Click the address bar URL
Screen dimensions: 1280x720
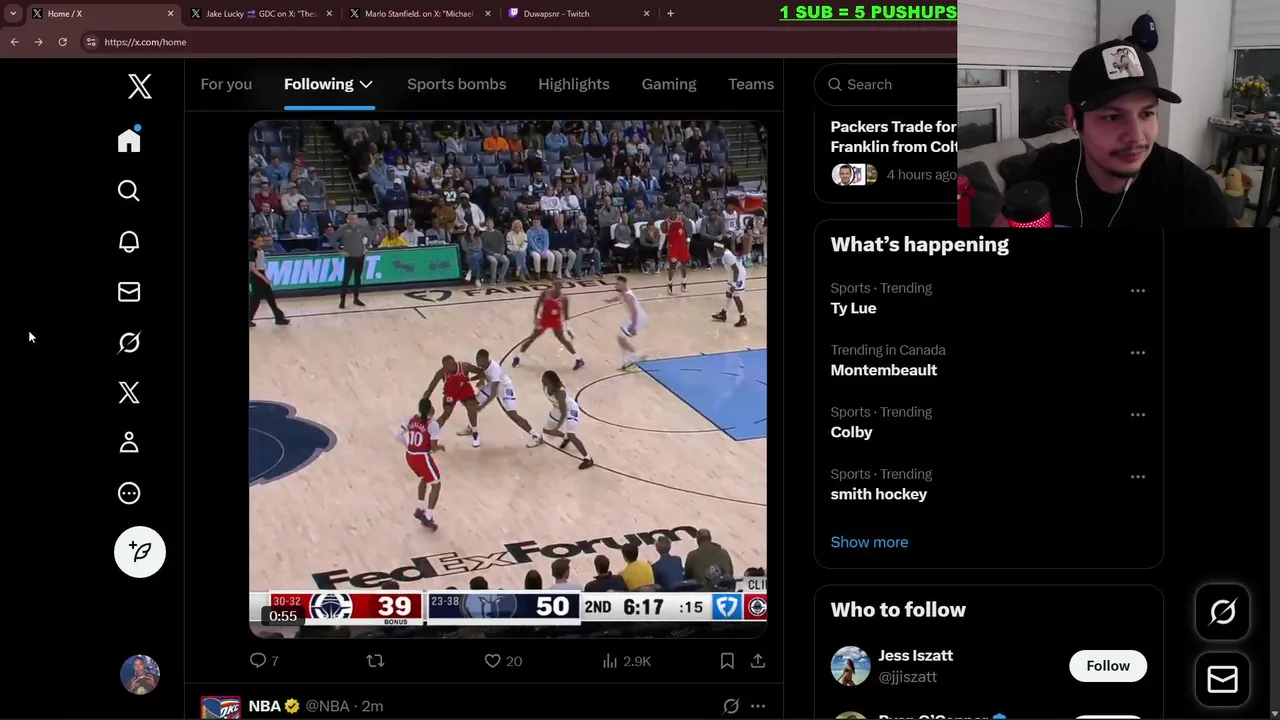145,42
